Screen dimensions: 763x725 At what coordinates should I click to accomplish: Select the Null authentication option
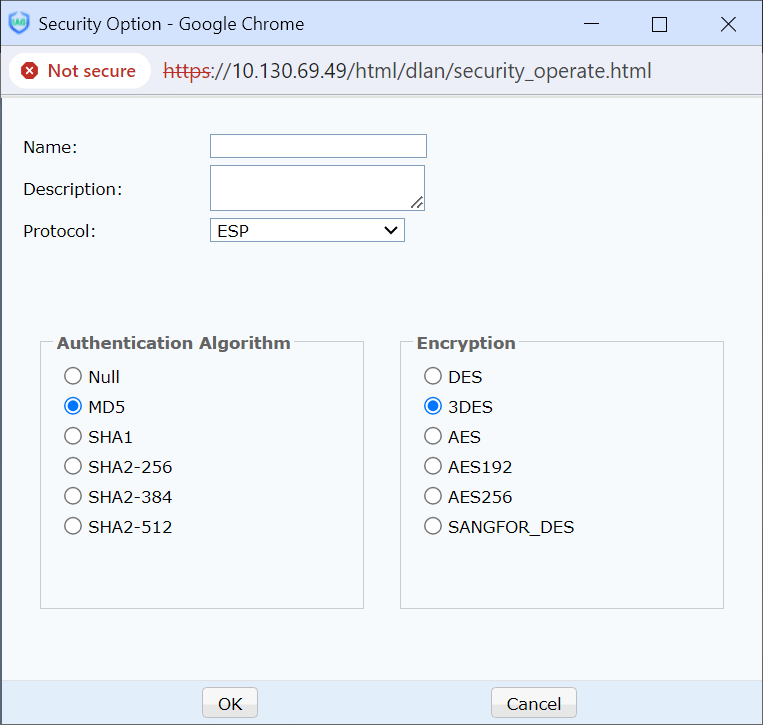73,377
